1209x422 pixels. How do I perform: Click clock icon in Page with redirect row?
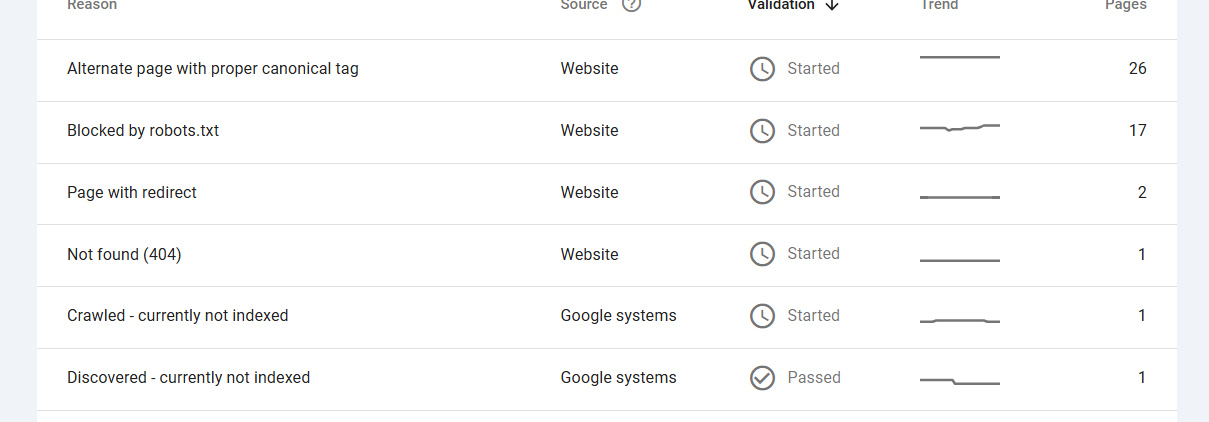coord(763,192)
